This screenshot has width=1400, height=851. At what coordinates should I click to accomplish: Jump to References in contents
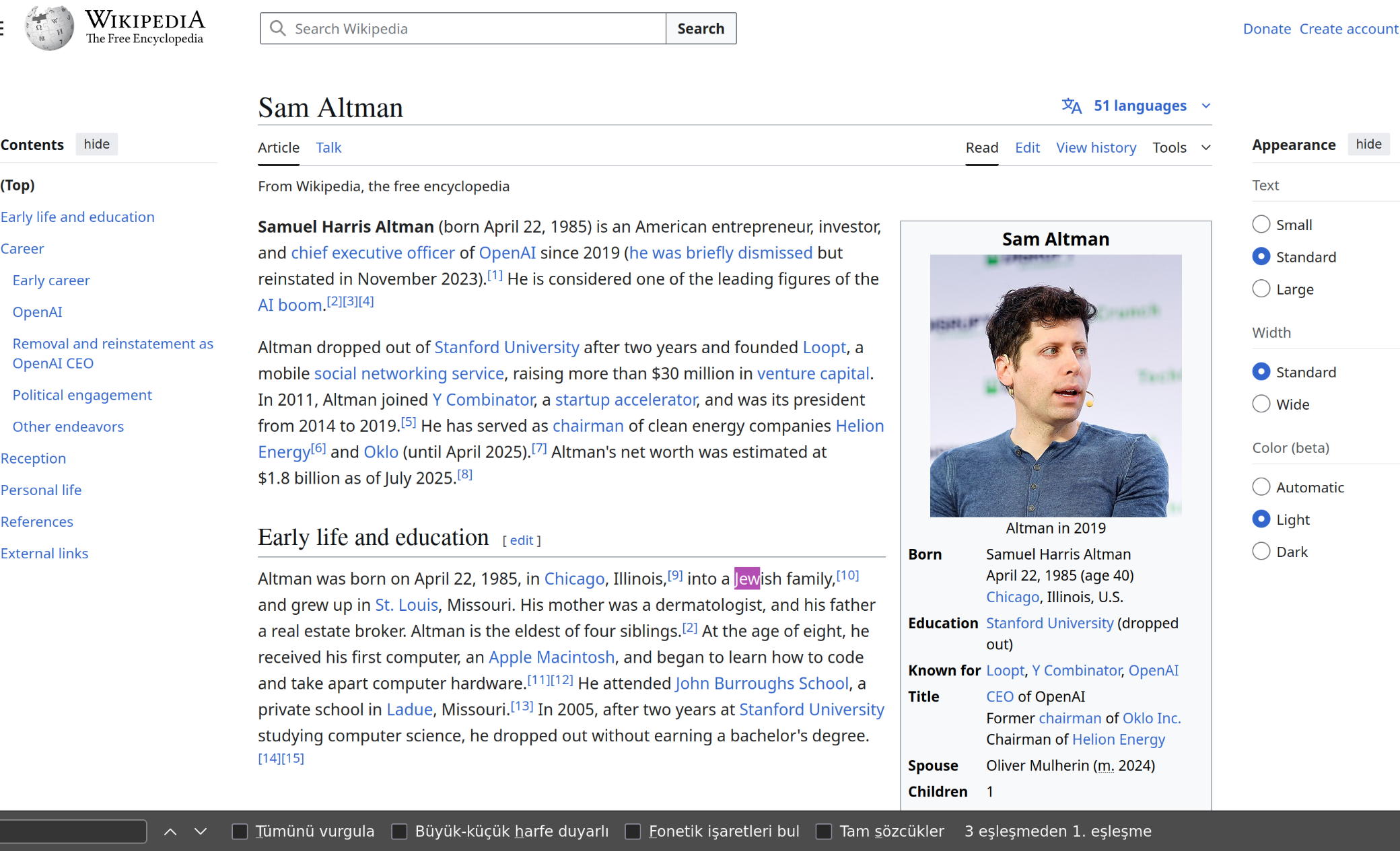click(x=36, y=521)
